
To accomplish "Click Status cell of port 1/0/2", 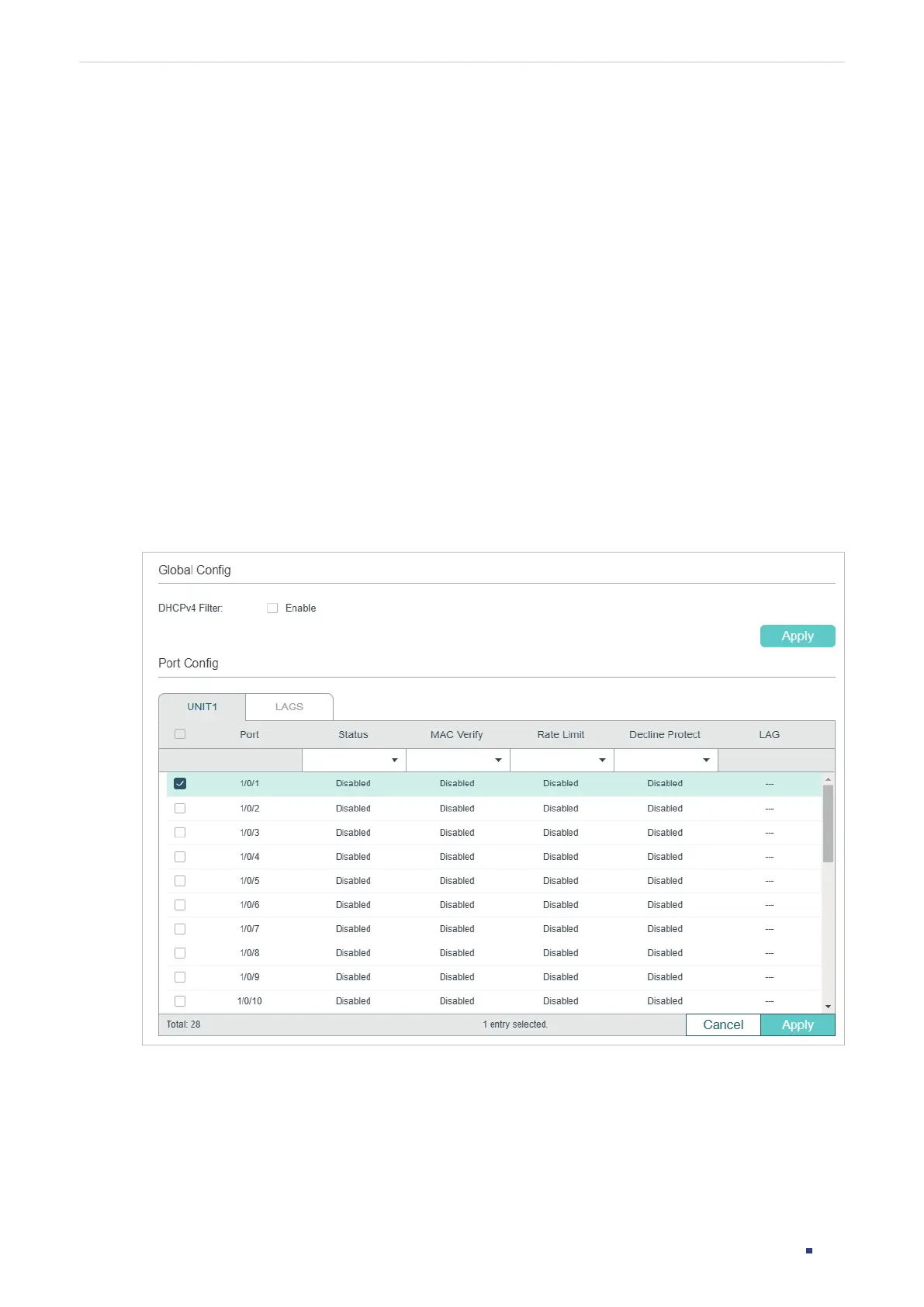I will tap(353, 808).
